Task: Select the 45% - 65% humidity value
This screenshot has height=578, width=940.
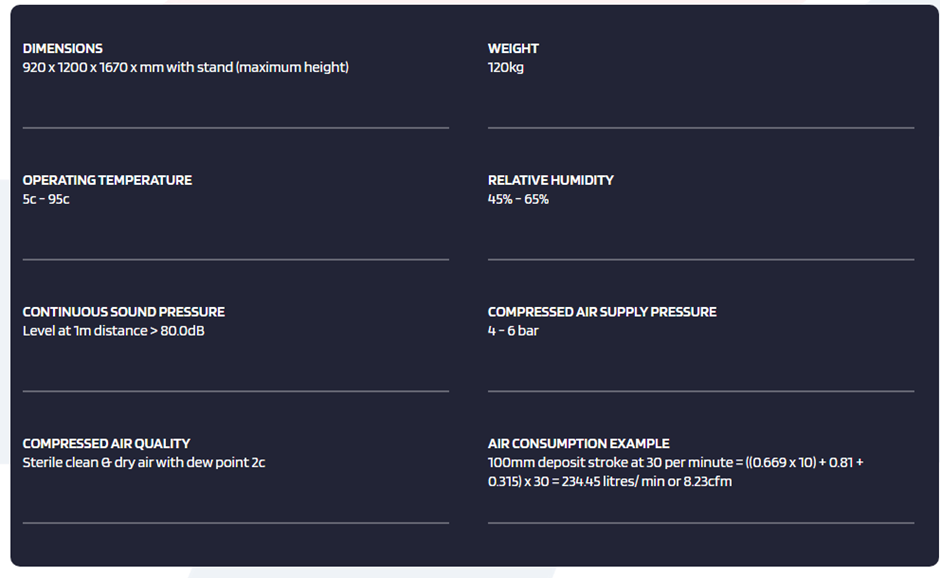Action: click(x=519, y=199)
